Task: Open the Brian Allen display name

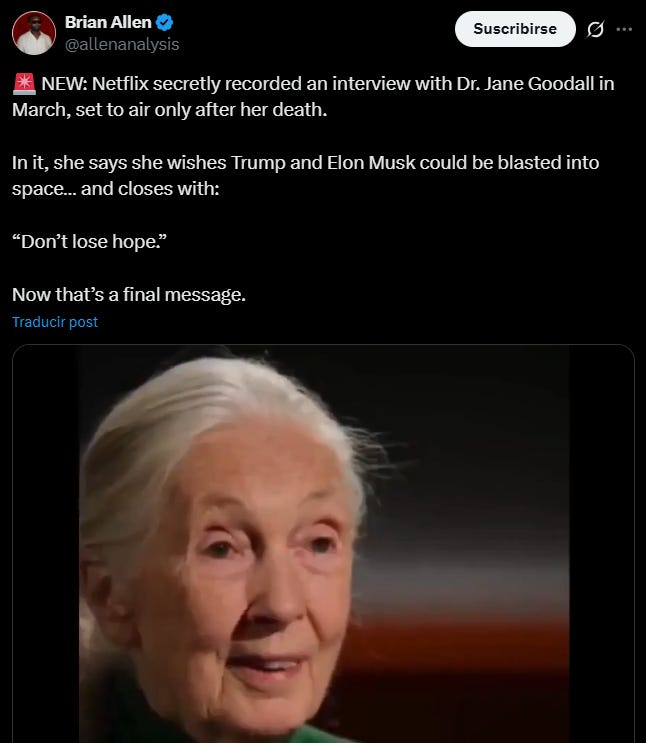Action: [x=108, y=22]
